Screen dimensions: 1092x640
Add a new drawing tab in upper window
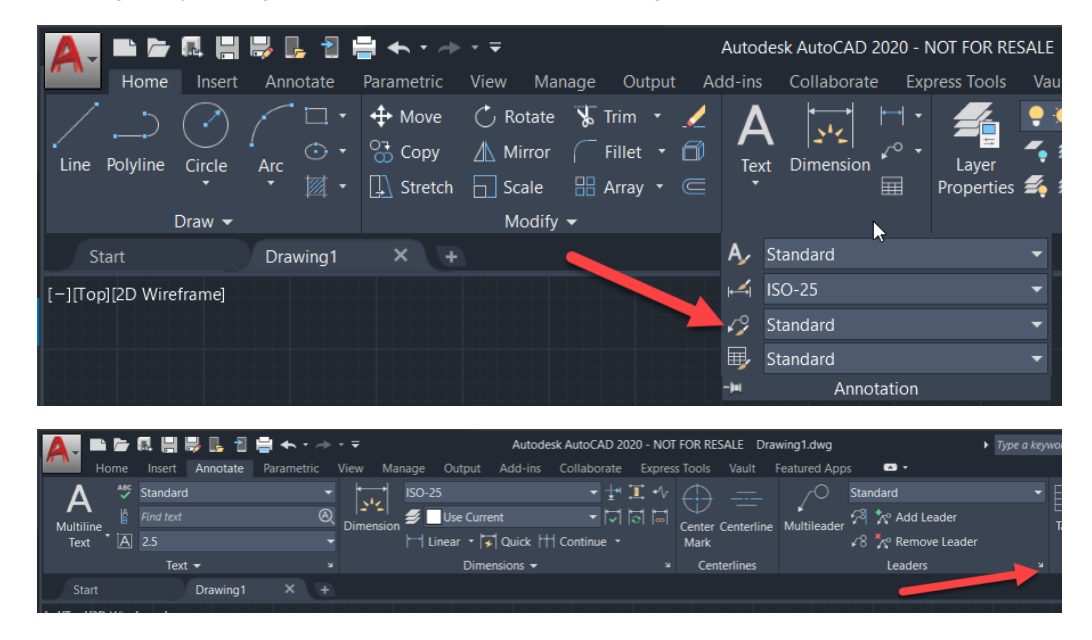pyautogui.click(x=451, y=256)
